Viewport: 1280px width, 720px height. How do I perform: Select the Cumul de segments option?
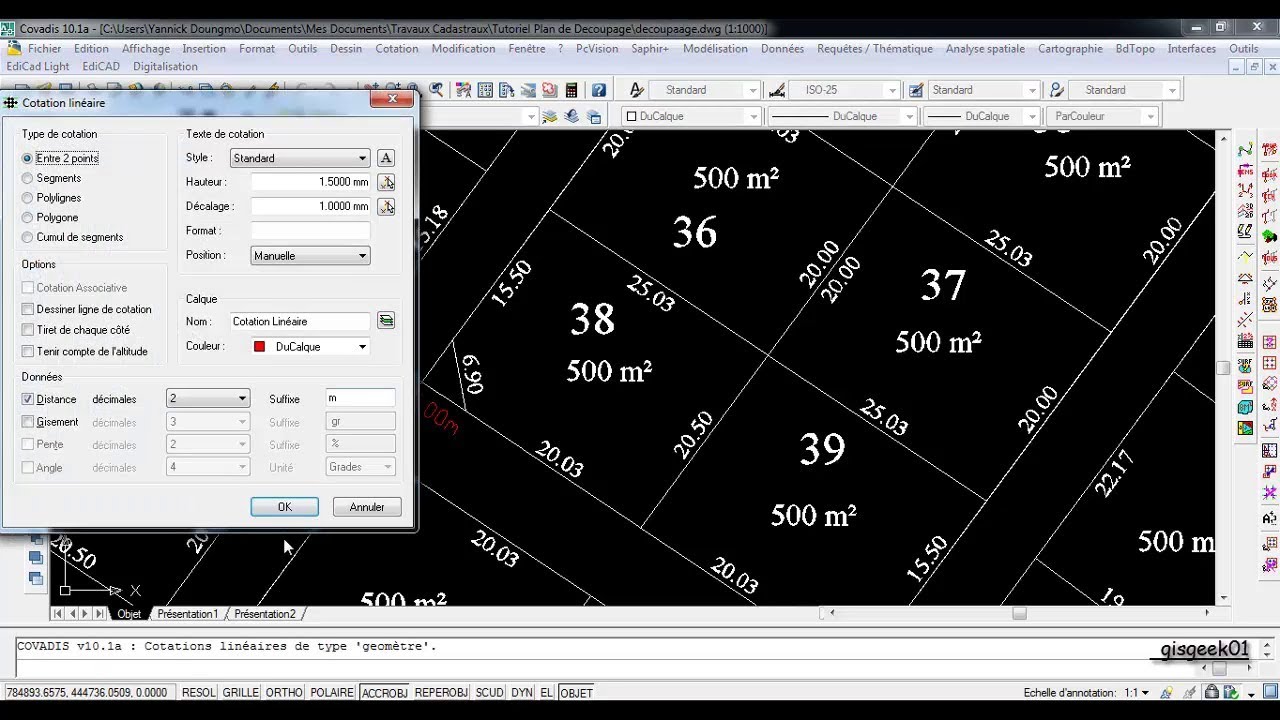point(28,237)
